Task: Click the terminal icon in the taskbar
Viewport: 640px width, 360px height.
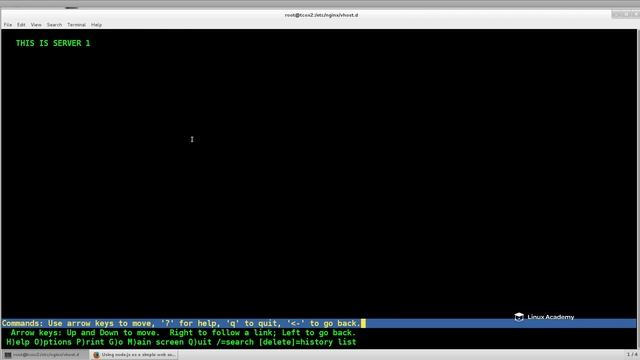Action: pos(8,355)
